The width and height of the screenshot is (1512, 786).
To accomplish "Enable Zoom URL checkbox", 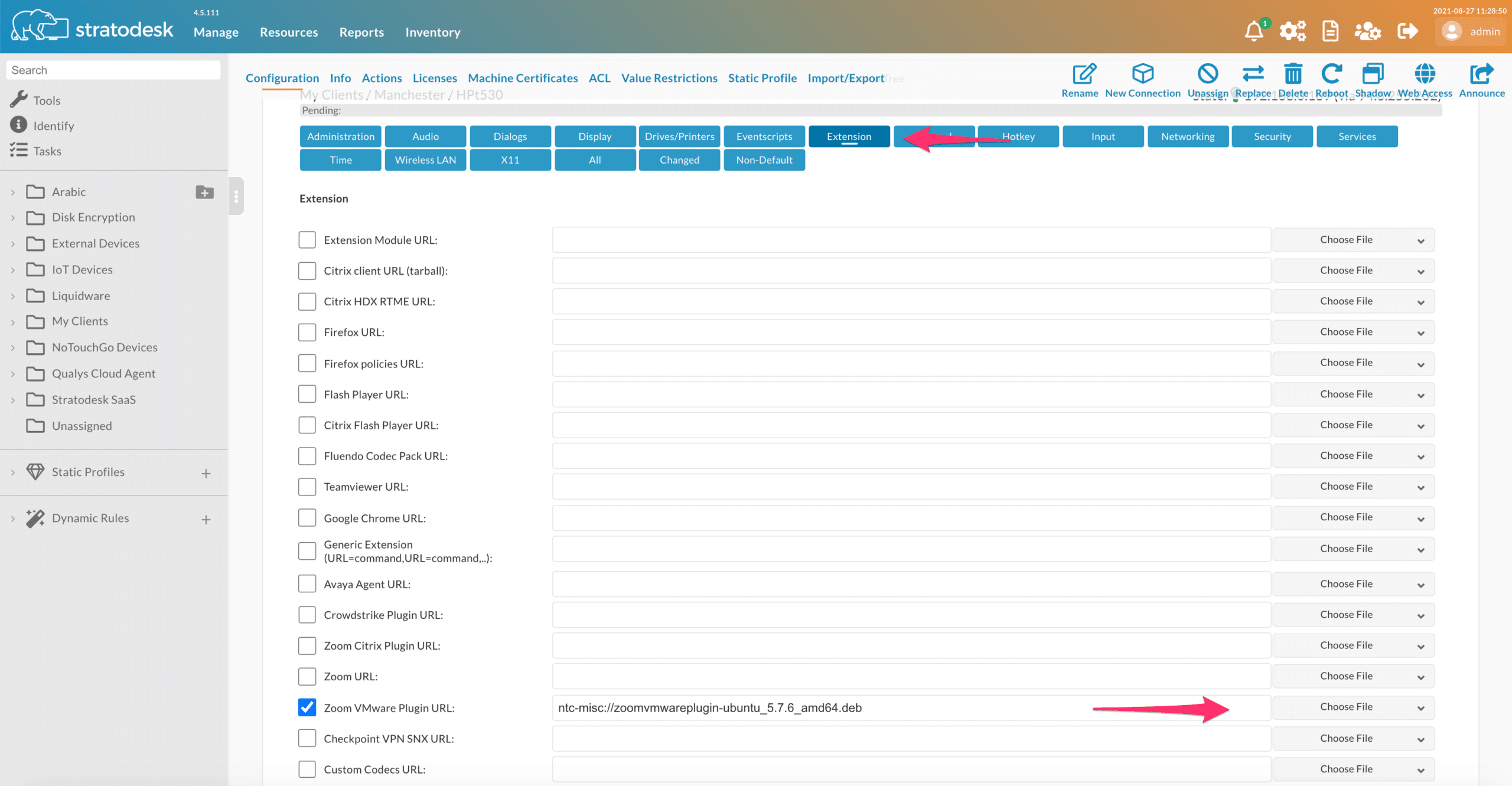I will [x=307, y=676].
